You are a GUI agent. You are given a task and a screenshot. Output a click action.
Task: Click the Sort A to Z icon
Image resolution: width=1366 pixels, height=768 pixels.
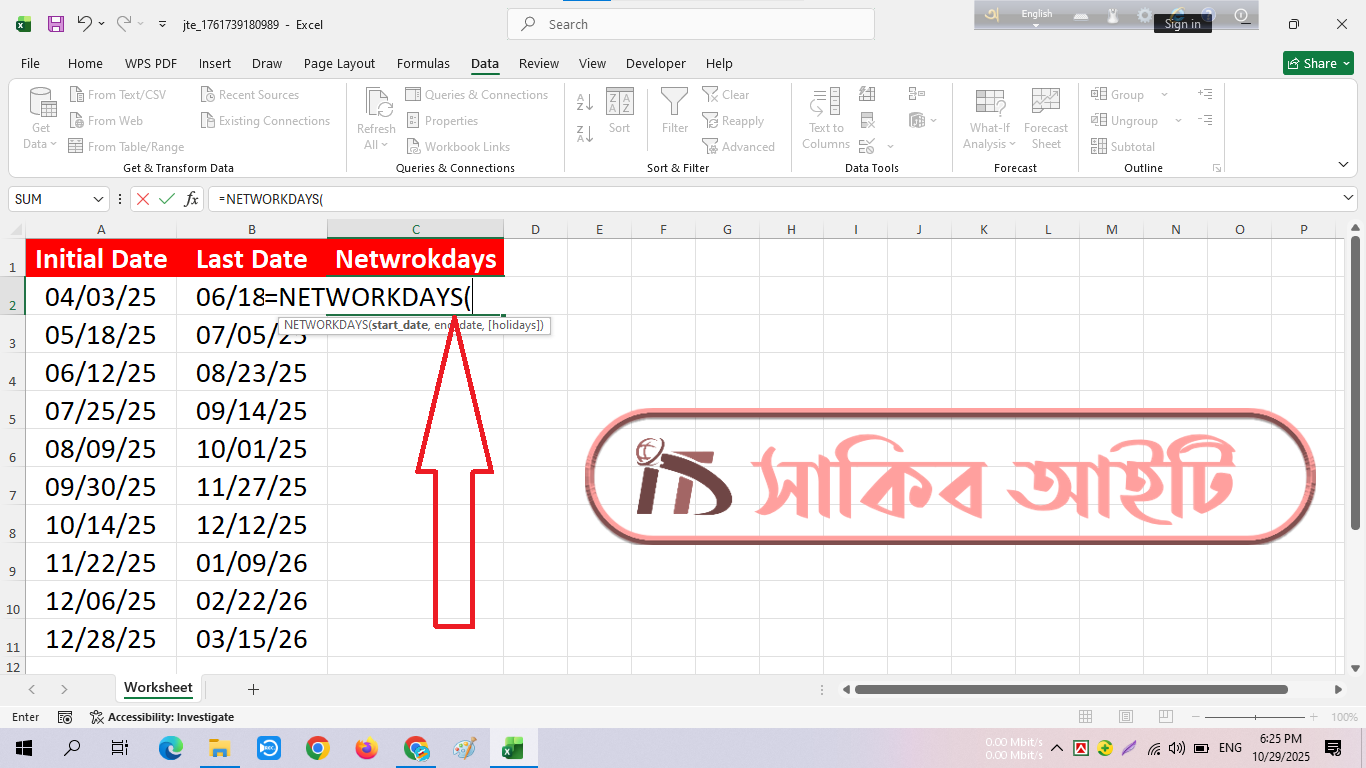tap(585, 102)
